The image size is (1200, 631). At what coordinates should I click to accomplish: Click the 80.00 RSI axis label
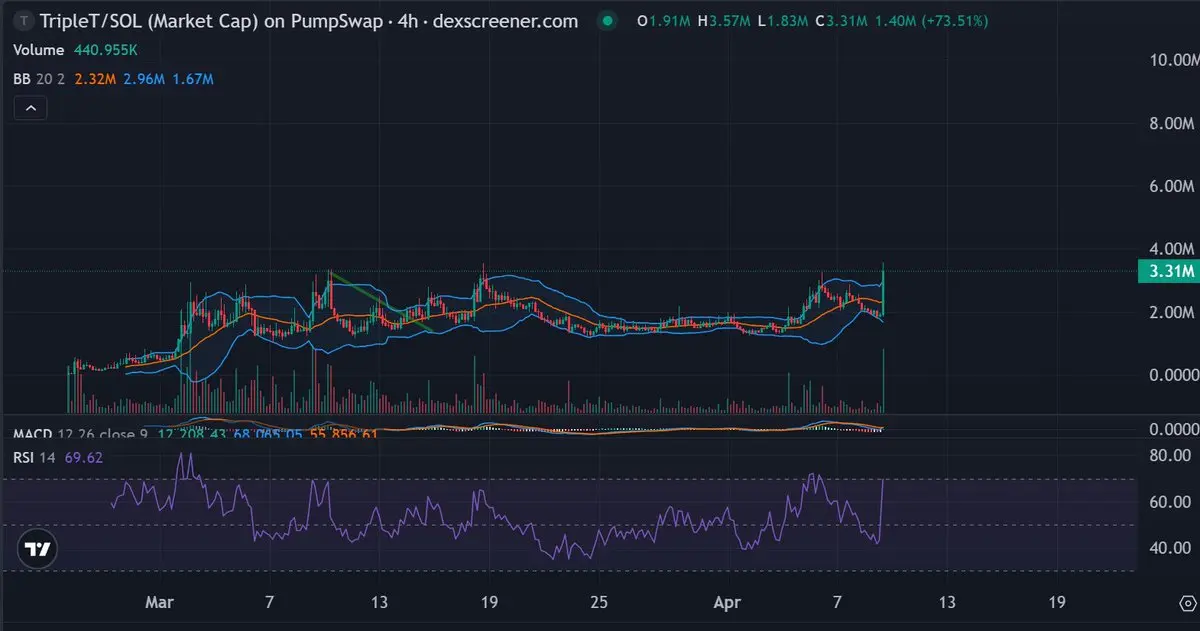point(1171,456)
